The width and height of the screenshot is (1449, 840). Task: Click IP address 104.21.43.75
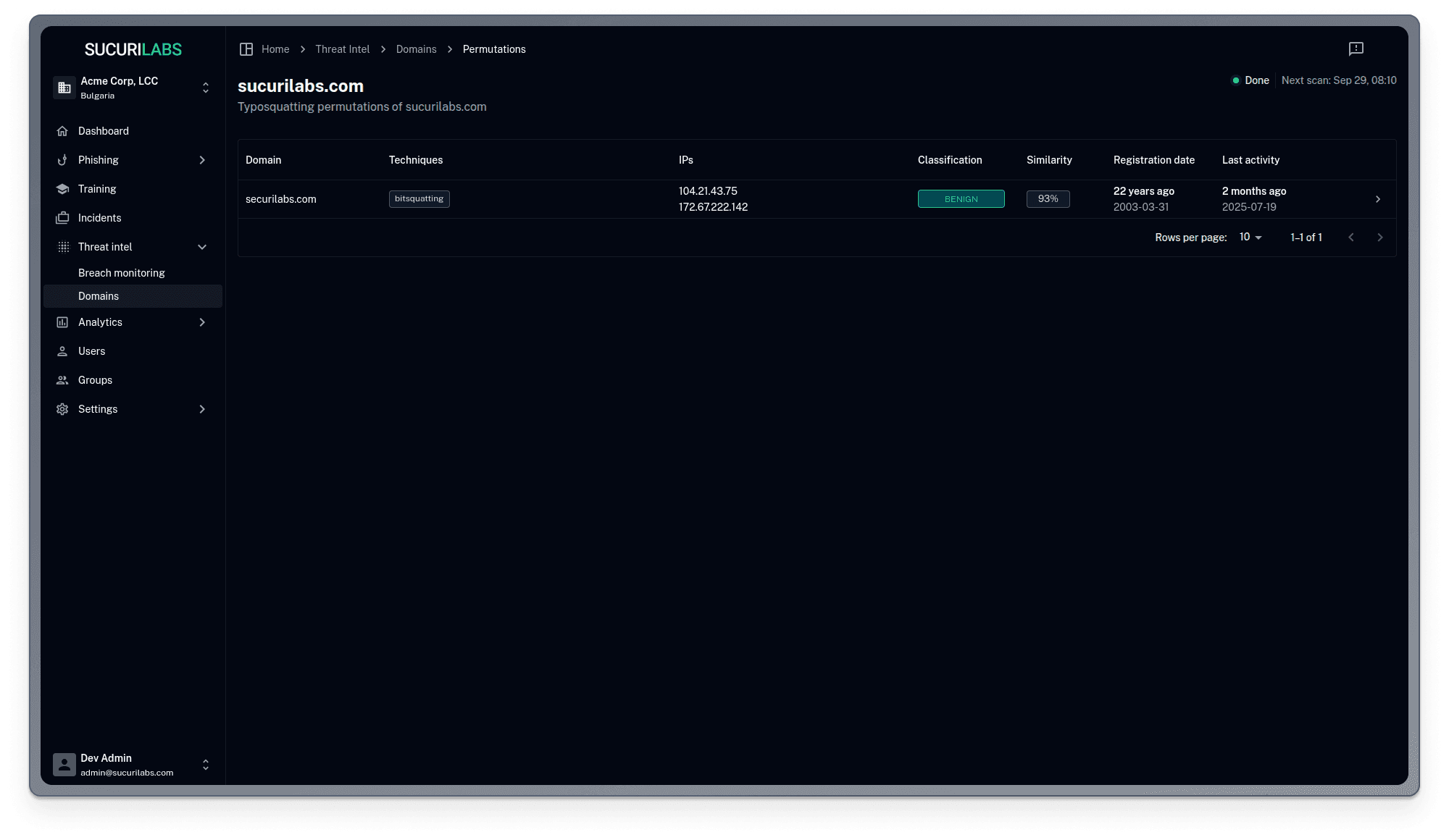point(708,191)
